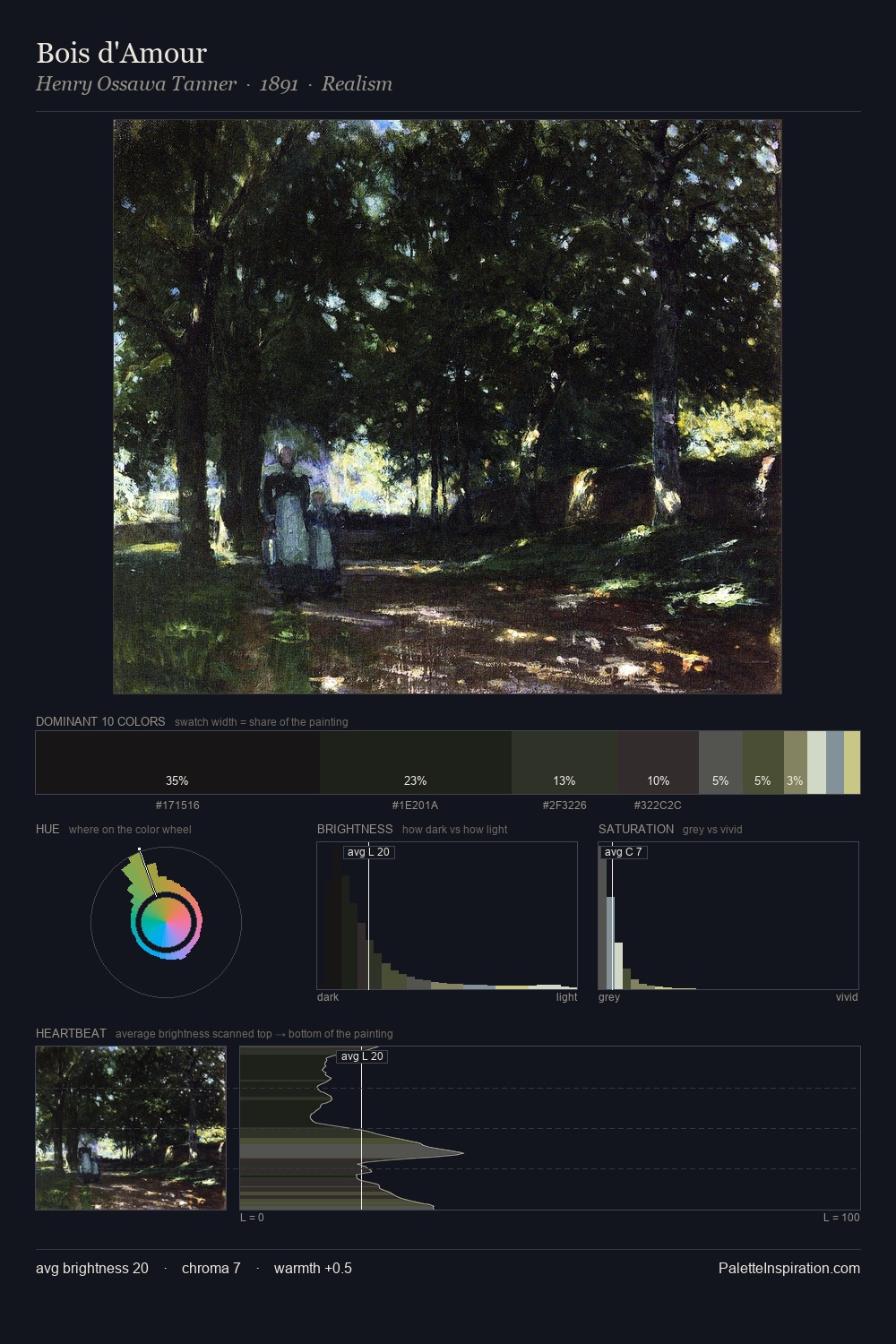Pick the 13% olive-grey swatch

564,762
